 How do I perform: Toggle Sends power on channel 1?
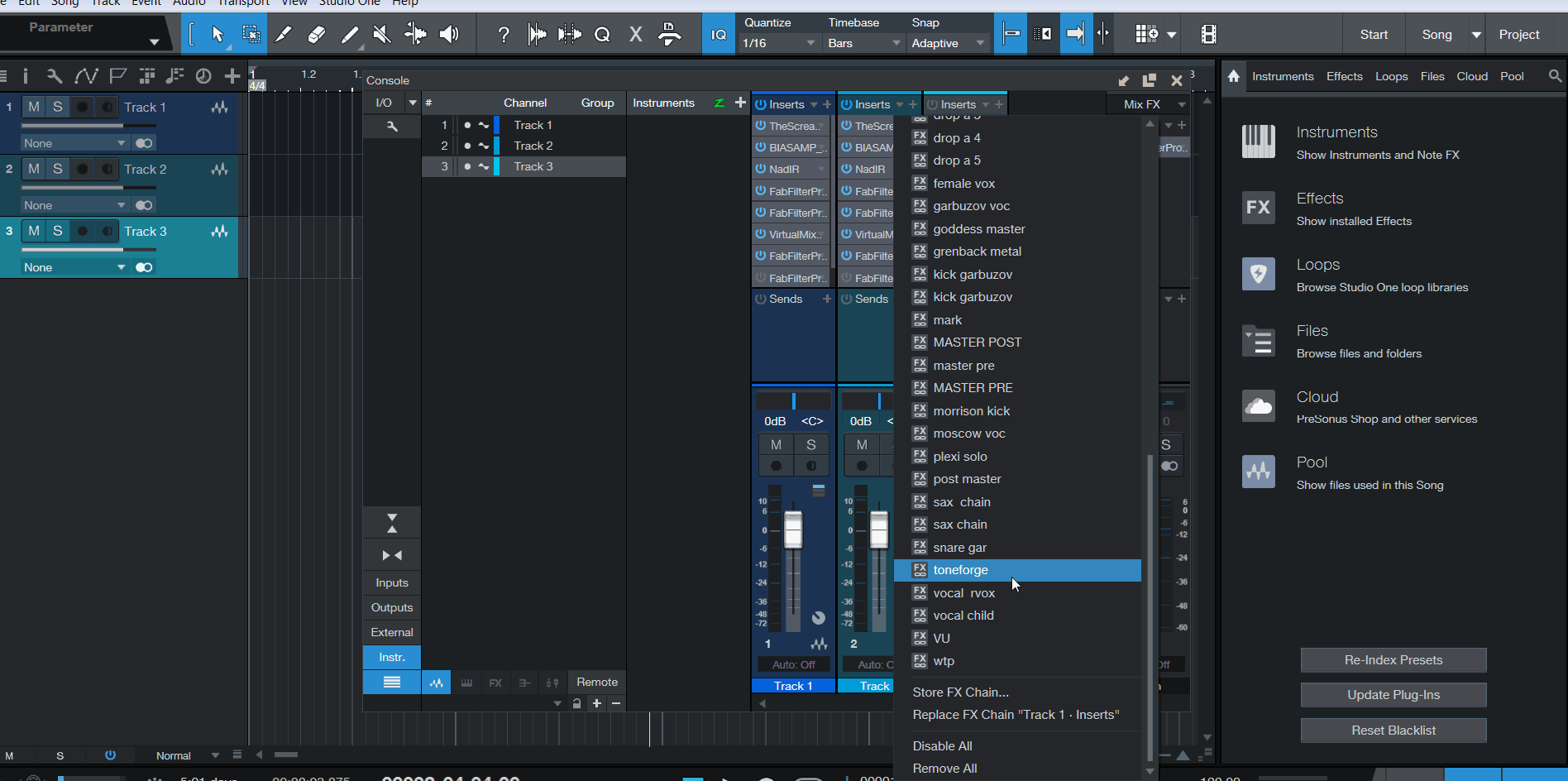click(761, 299)
